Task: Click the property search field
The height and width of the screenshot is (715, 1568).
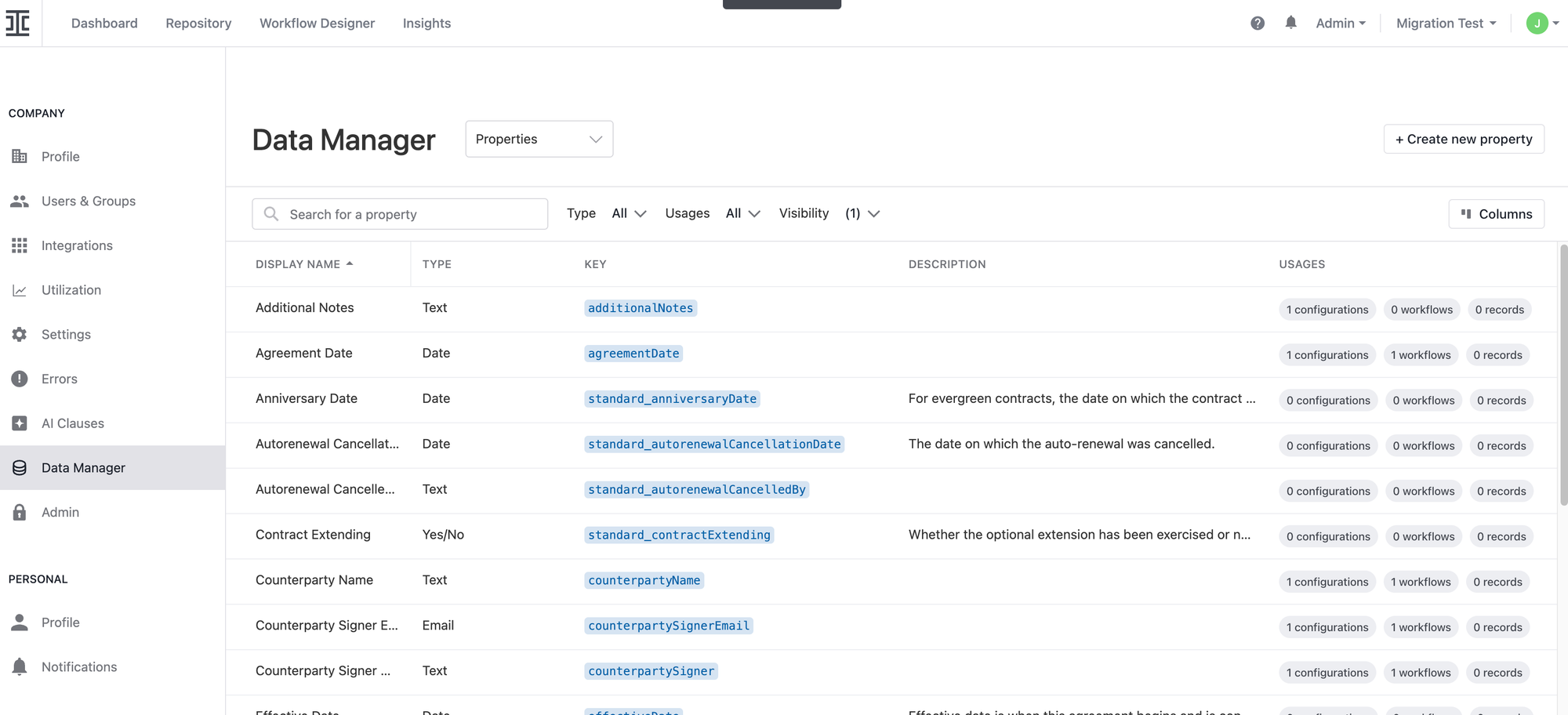Action: [400, 214]
